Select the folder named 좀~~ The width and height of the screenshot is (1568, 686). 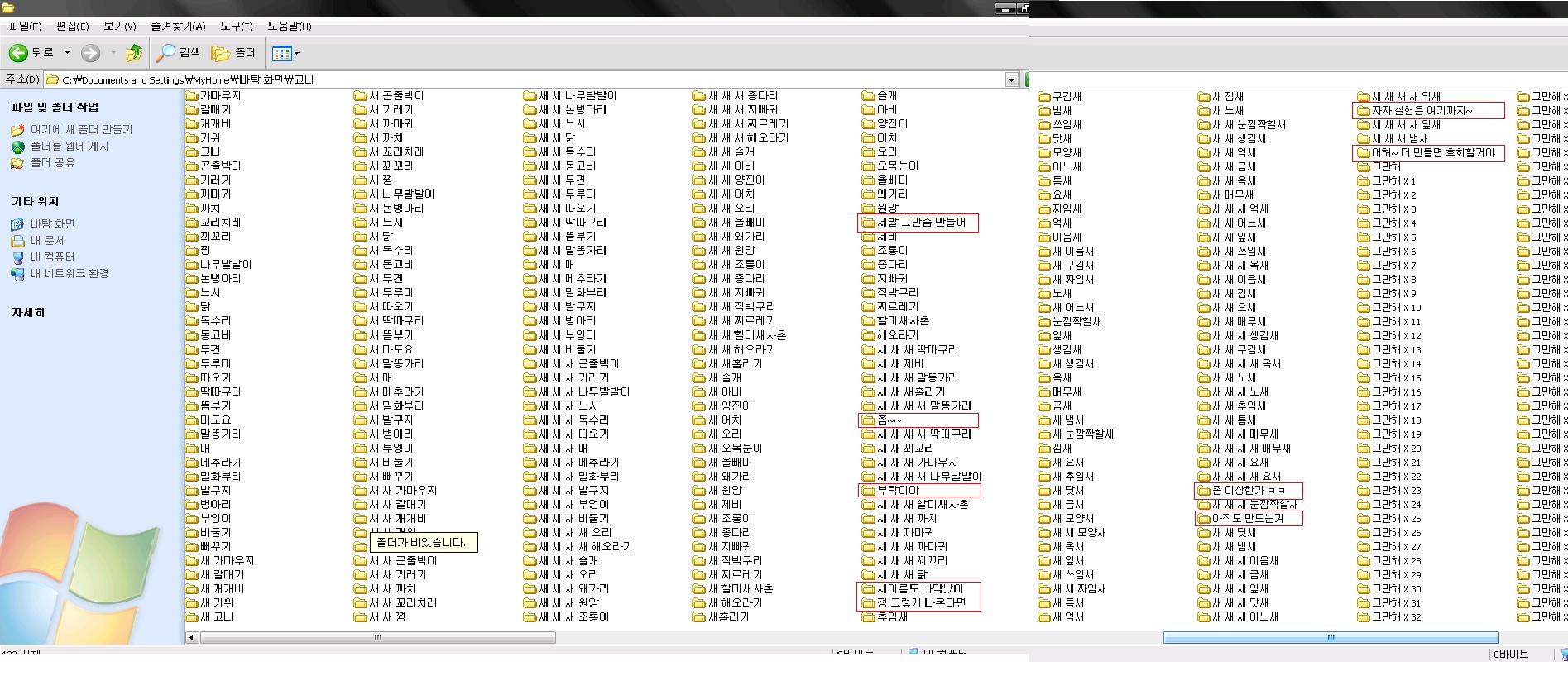pos(882,420)
